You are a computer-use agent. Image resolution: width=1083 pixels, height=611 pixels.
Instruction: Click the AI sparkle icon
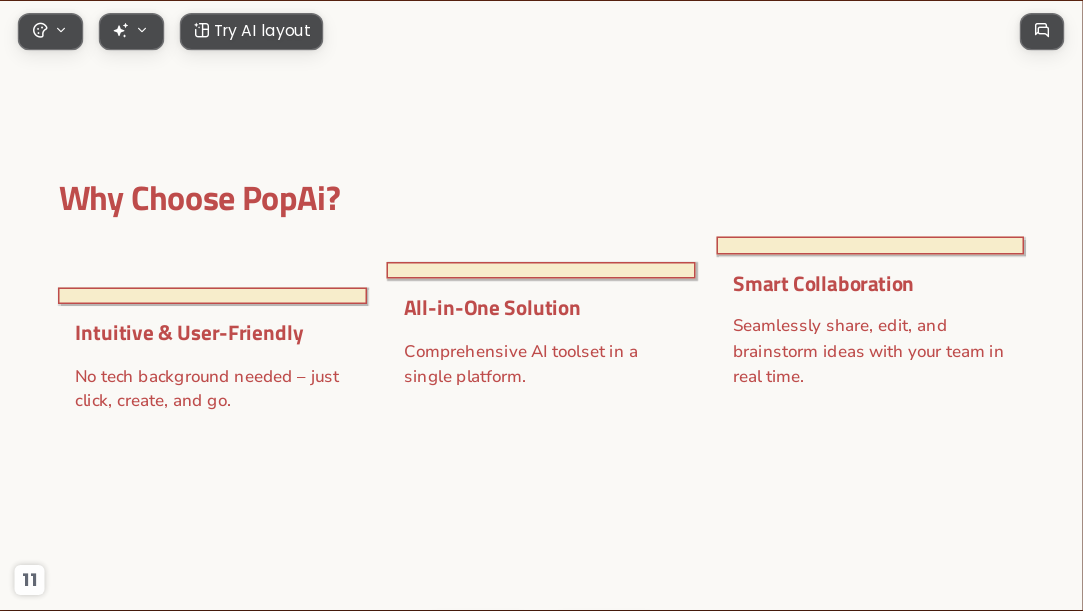pyautogui.click(x=120, y=30)
